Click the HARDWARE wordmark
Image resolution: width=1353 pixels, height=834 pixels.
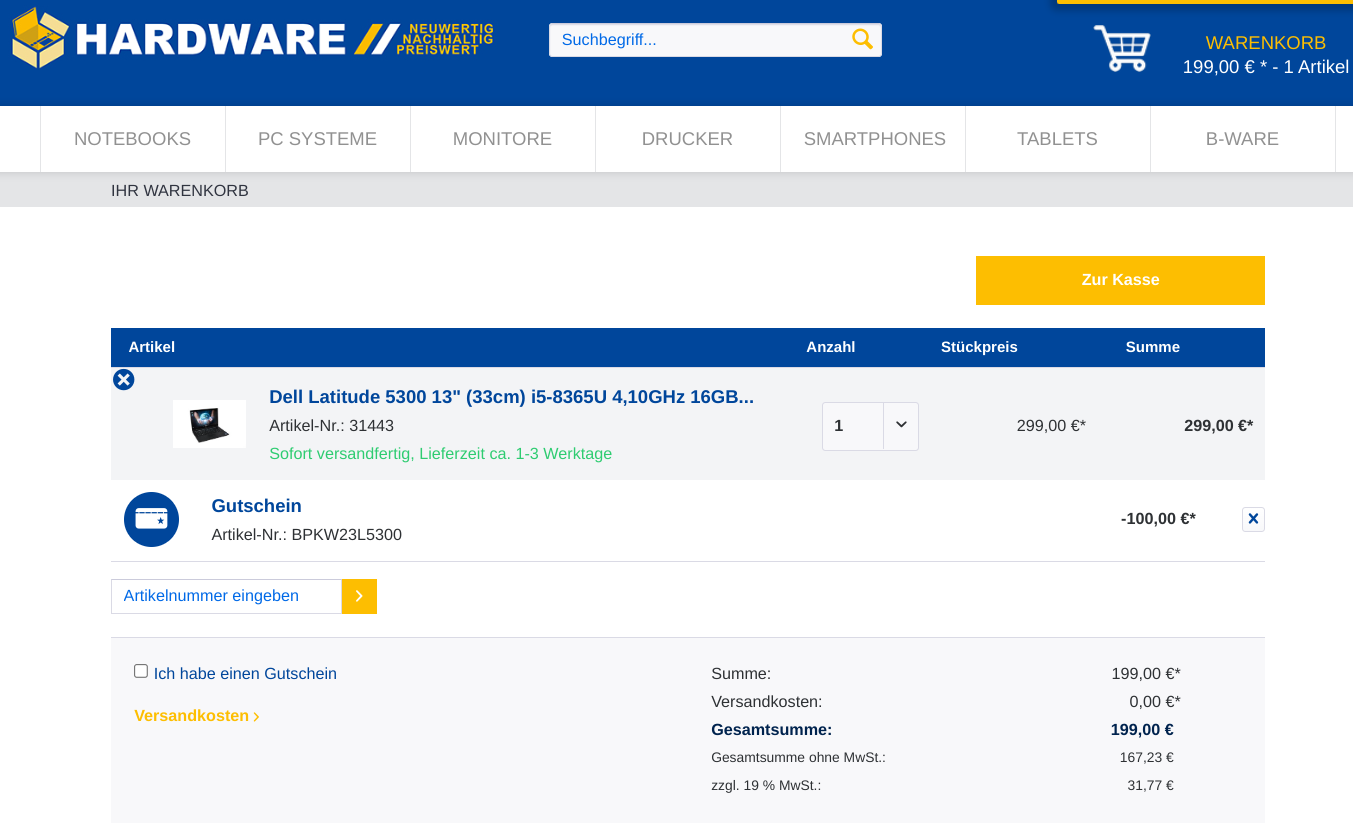point(211,39)
